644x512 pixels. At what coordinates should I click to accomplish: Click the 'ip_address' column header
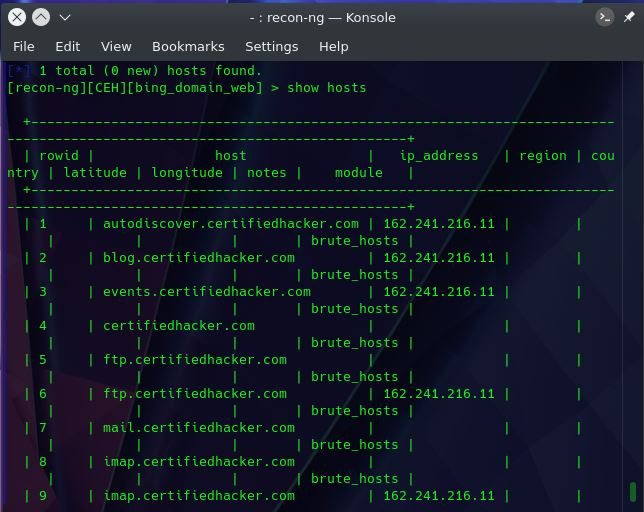coord(439,156)
